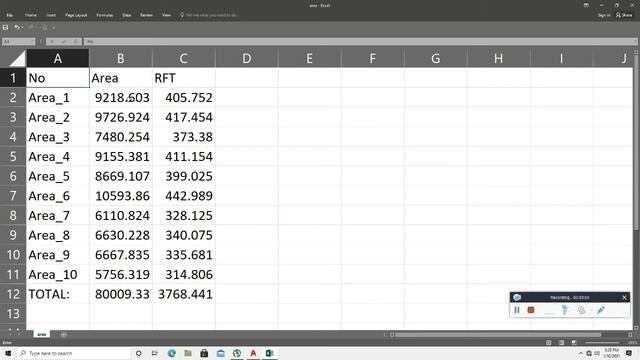Click cell with header 'Area'

click(120, 78)
